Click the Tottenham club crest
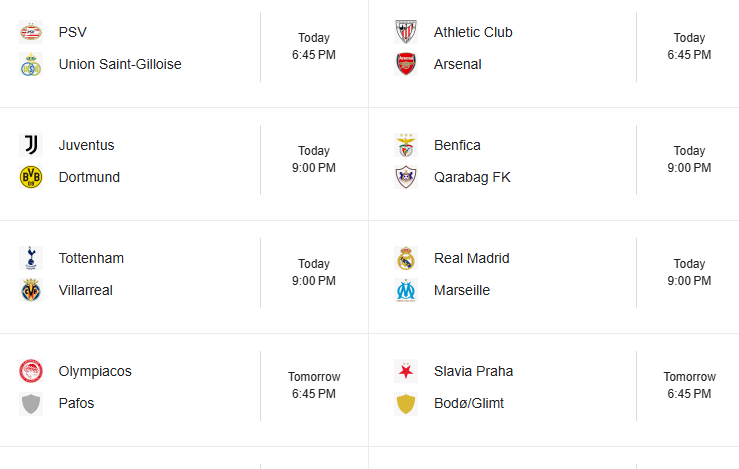 tap(31, 258)
